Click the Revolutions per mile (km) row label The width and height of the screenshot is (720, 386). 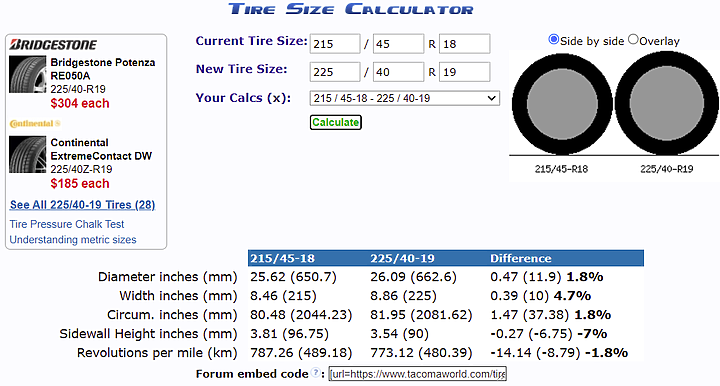click(x=157, y=352)
